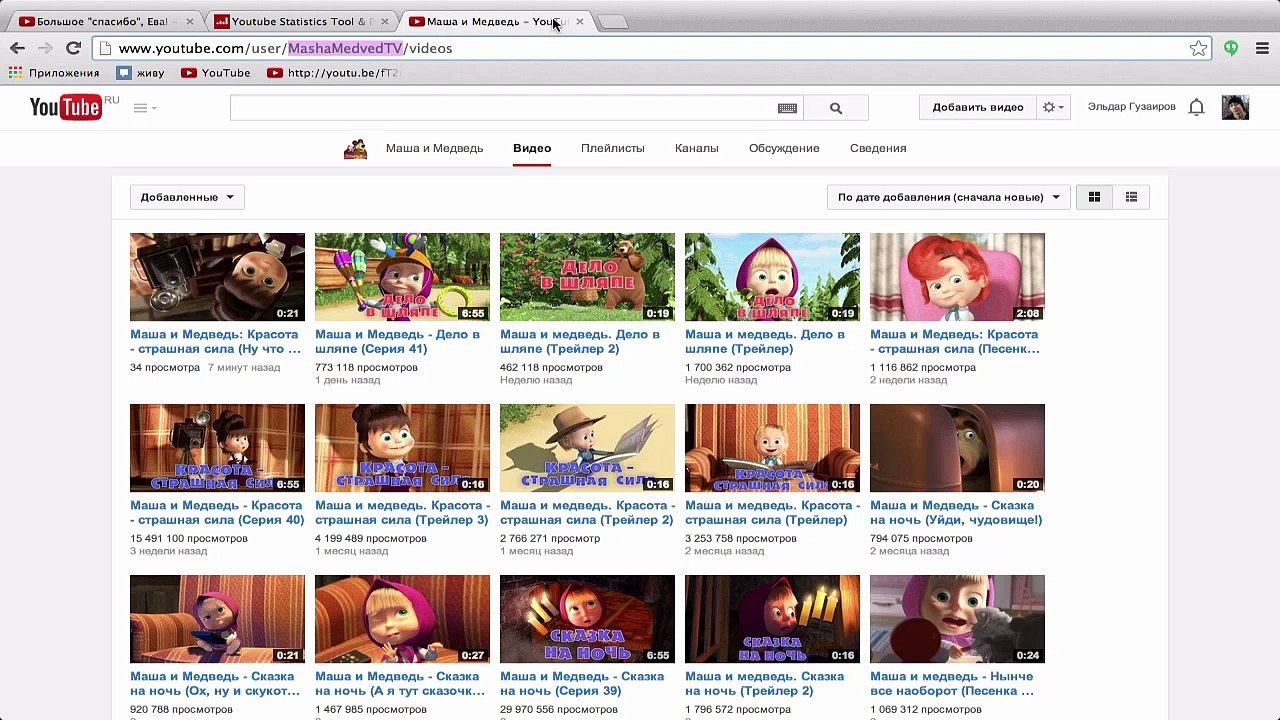Screen dimensions: 1280x720
Task: Click the "34 просмотра" view count
Action: pos(165,368)
